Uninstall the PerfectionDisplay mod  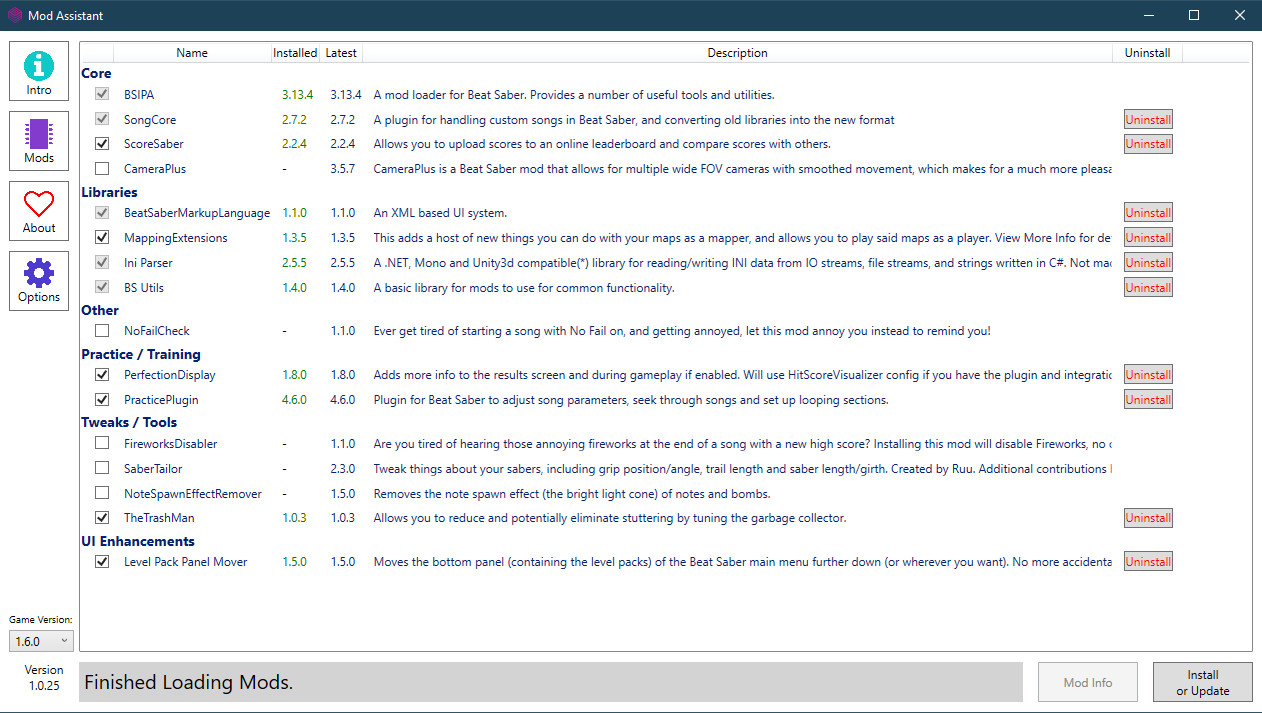[x=1148, y=375]
